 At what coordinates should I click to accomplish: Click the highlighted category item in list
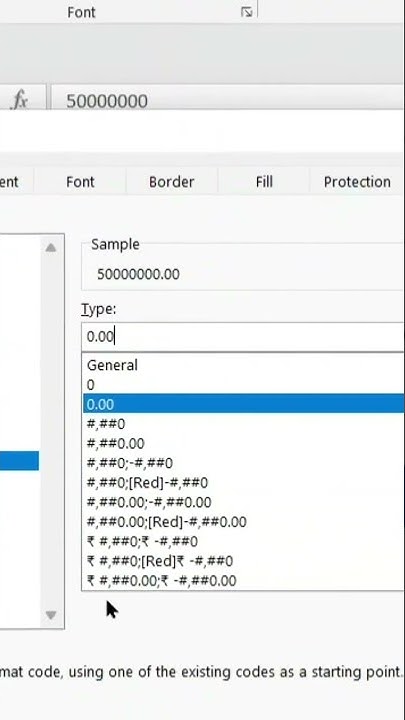[19, 461]
